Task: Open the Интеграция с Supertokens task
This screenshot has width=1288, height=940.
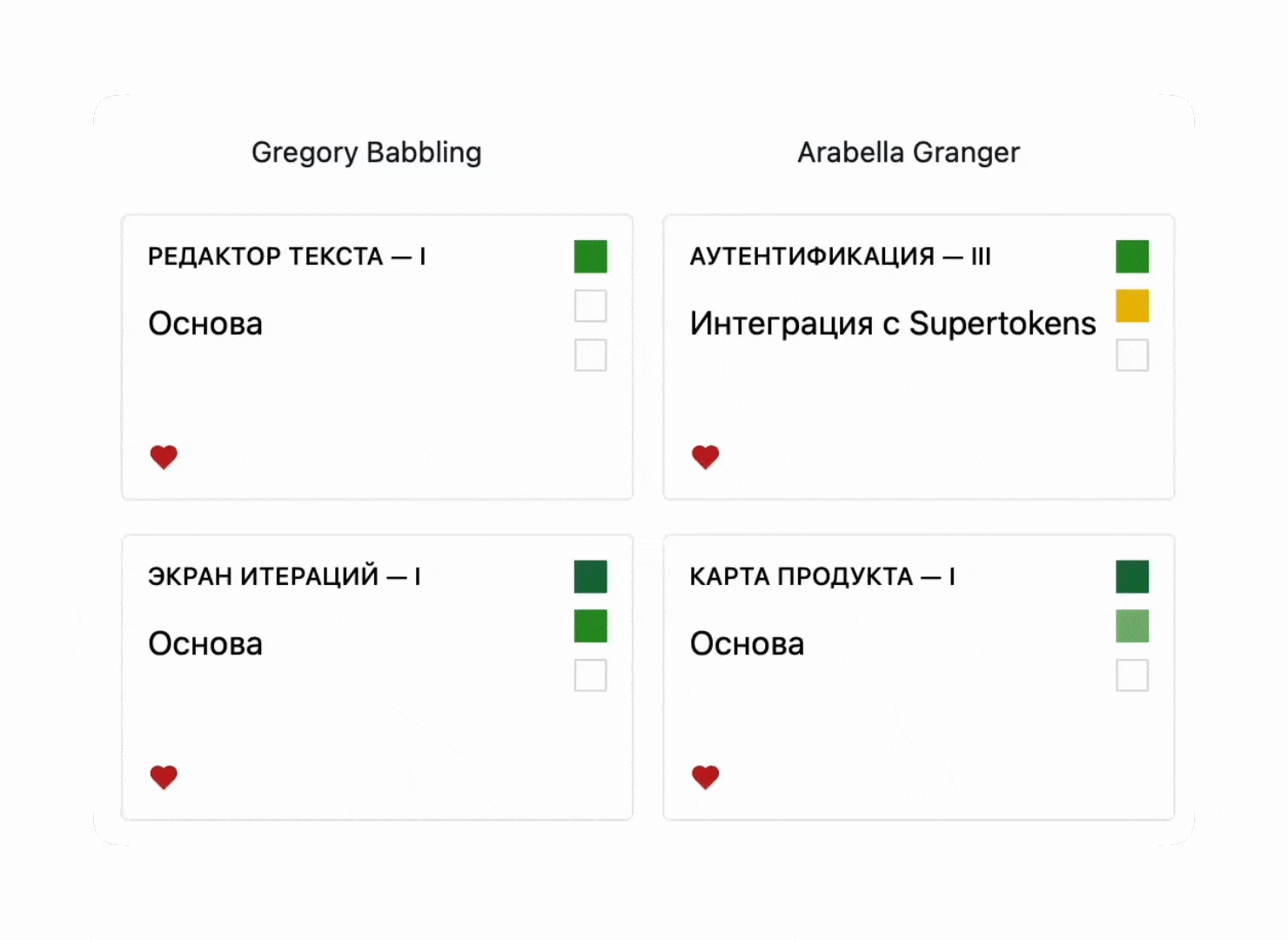Action: [893, 324]
